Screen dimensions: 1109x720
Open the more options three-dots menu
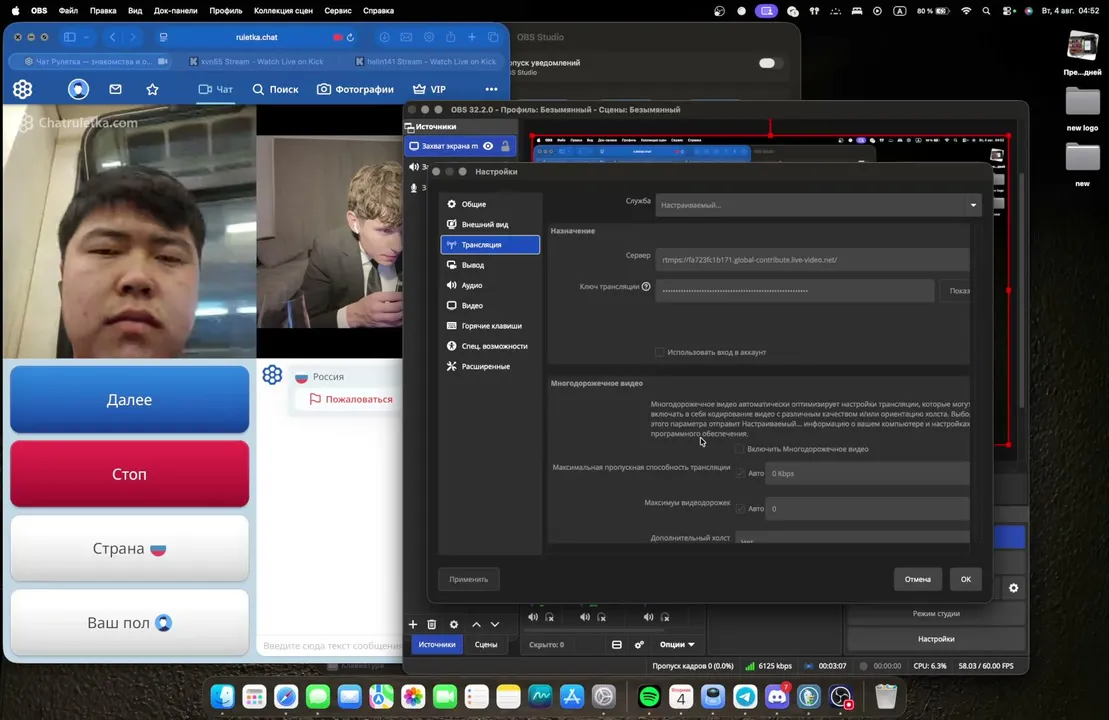[x=491, y=89]
